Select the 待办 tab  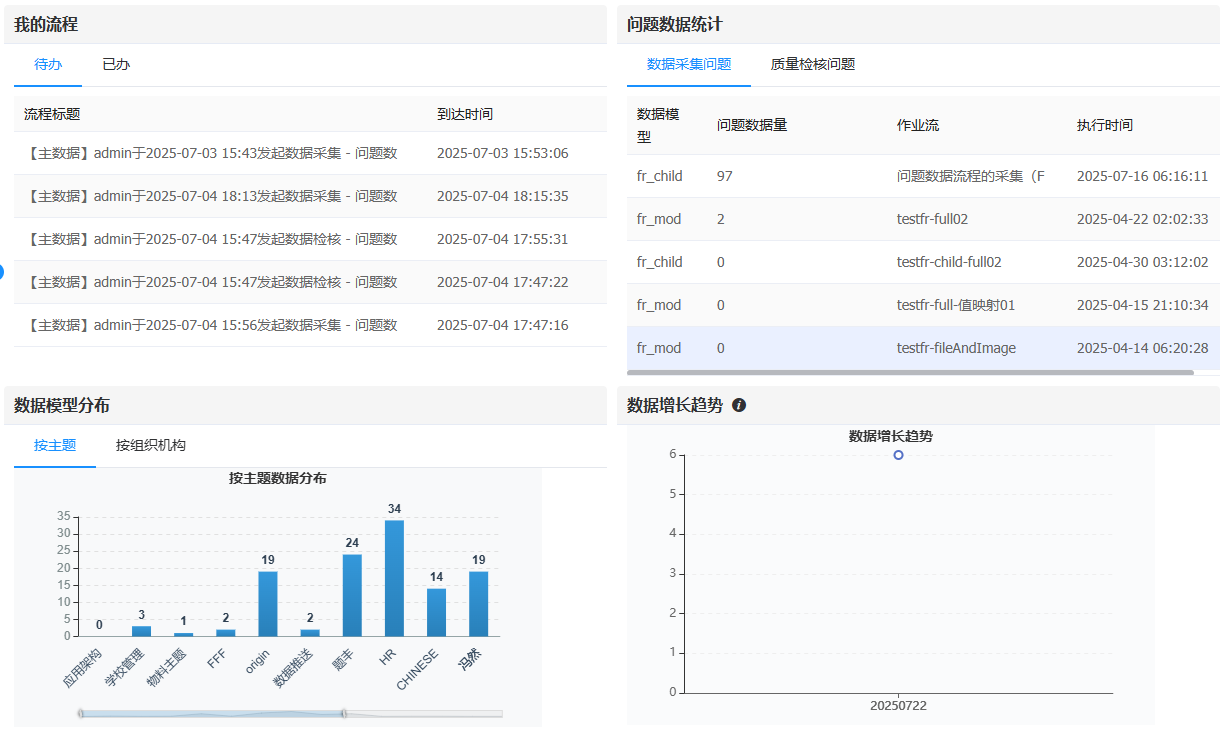pyautogui.click(x=48, y=65)
